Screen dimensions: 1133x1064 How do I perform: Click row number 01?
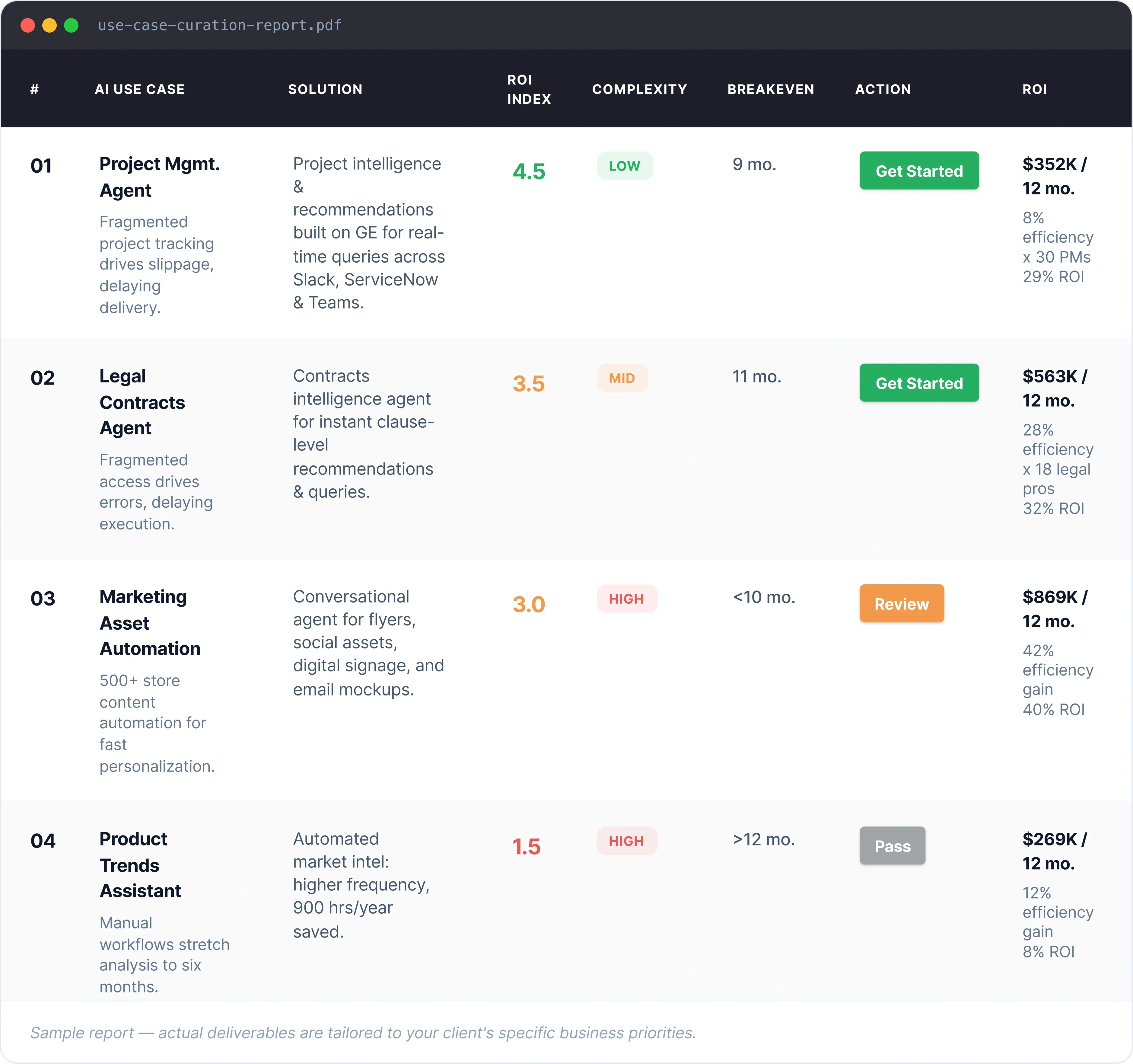pyautogui.click(x=42, y=165)
